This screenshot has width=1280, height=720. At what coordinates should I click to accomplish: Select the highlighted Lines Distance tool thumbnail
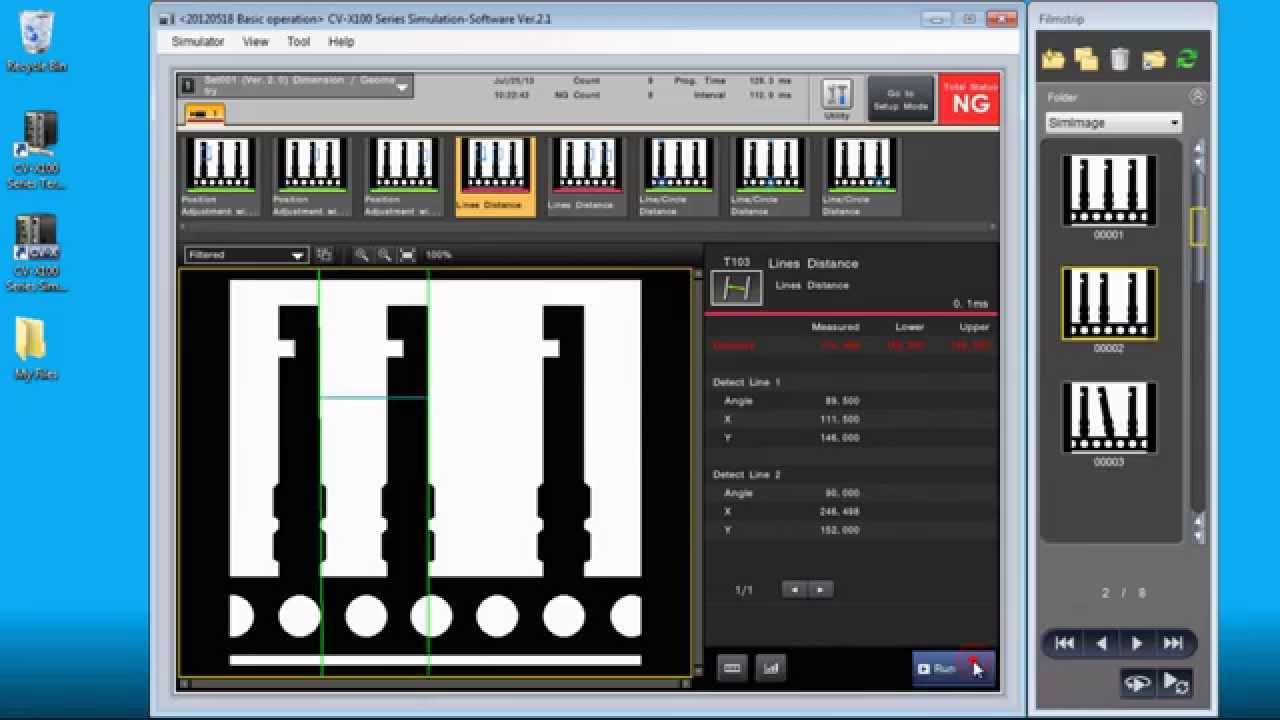click(495, 177)
